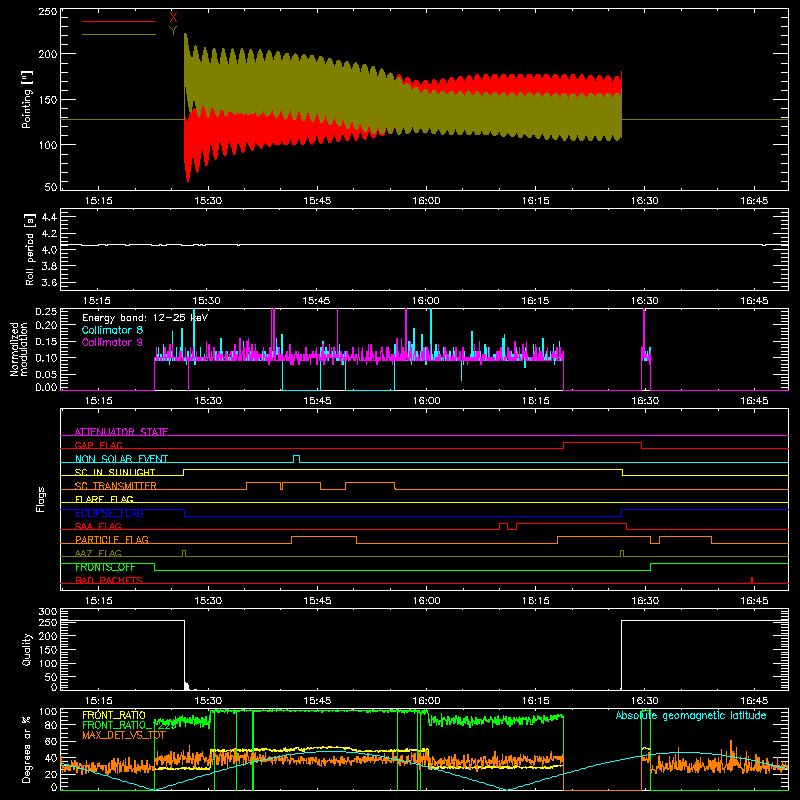
Task: Click the 4.4 tick on Roll period axis
Action: click(x=49, y=217)
